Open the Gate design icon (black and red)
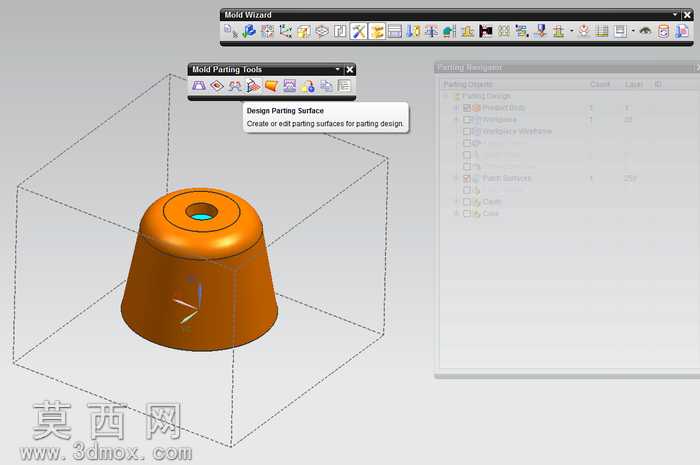Screen dimensions: 700x465 (x=486, y=31)
